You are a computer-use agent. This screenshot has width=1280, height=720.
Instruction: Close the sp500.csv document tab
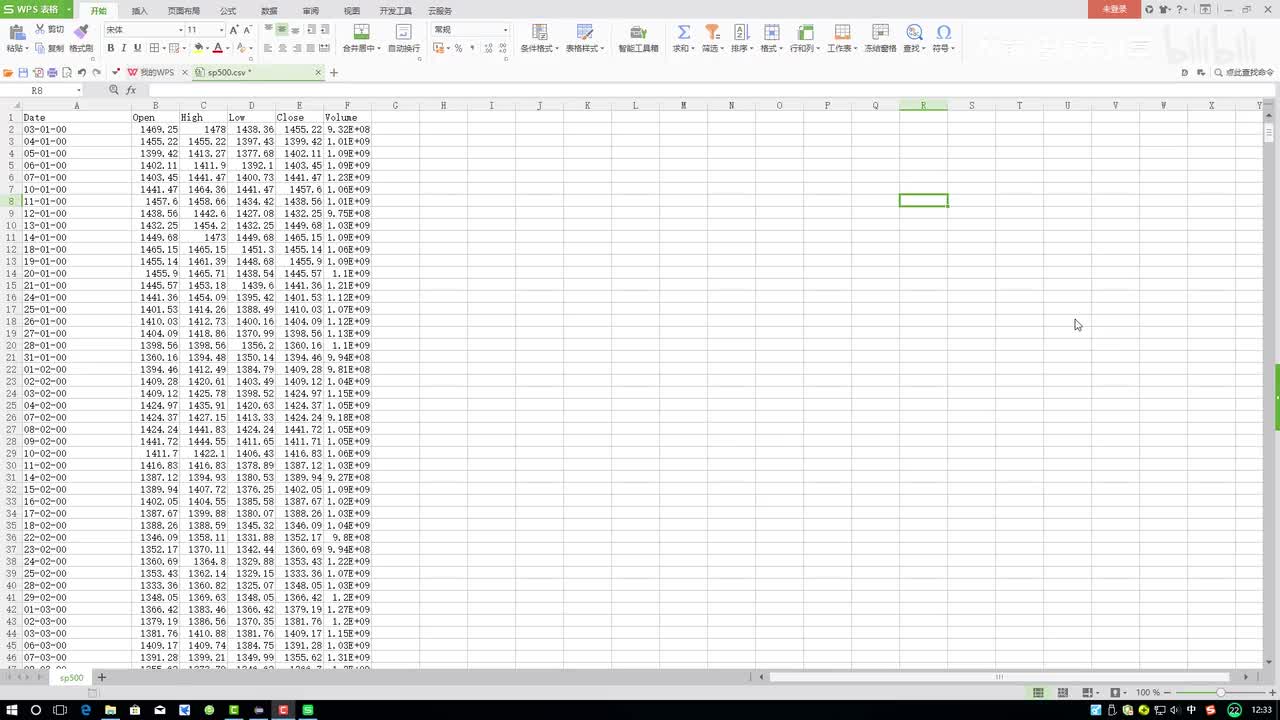pos(318,72)
